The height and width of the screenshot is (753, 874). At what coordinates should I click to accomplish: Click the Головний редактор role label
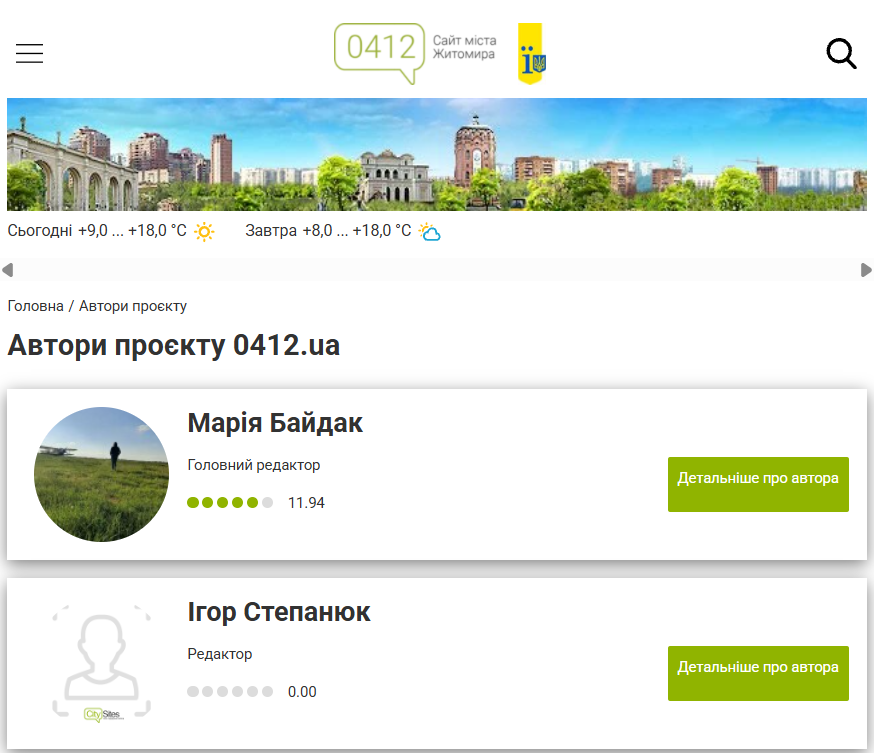(254, 465)
